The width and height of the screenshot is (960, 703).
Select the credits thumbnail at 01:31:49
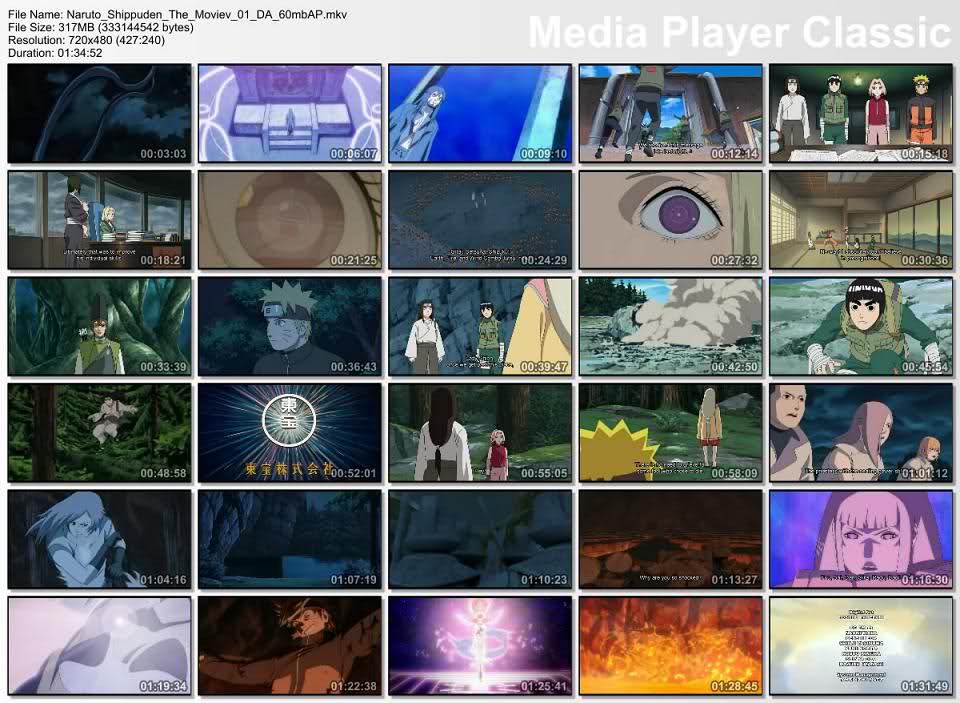[x=861, y=646]
